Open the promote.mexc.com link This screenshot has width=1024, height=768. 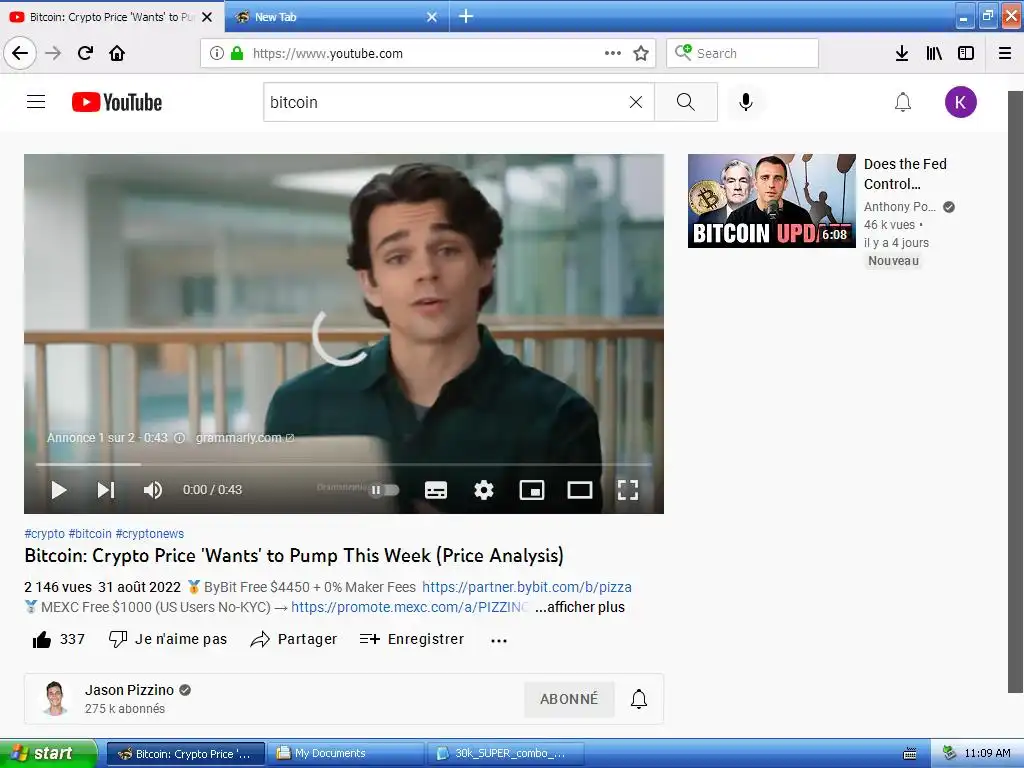409,607
